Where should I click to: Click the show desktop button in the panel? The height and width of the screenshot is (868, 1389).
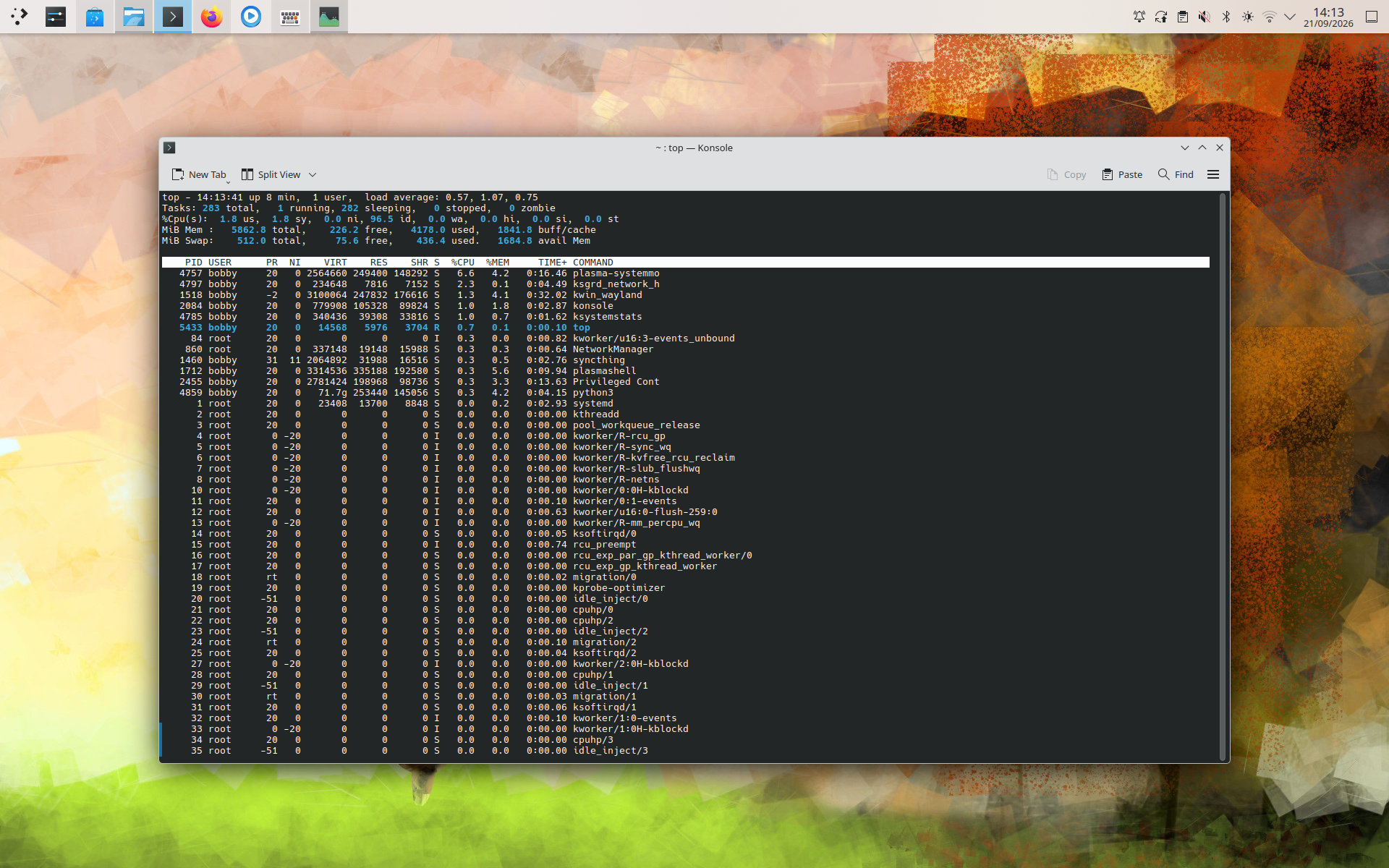tap(1372, 17)
